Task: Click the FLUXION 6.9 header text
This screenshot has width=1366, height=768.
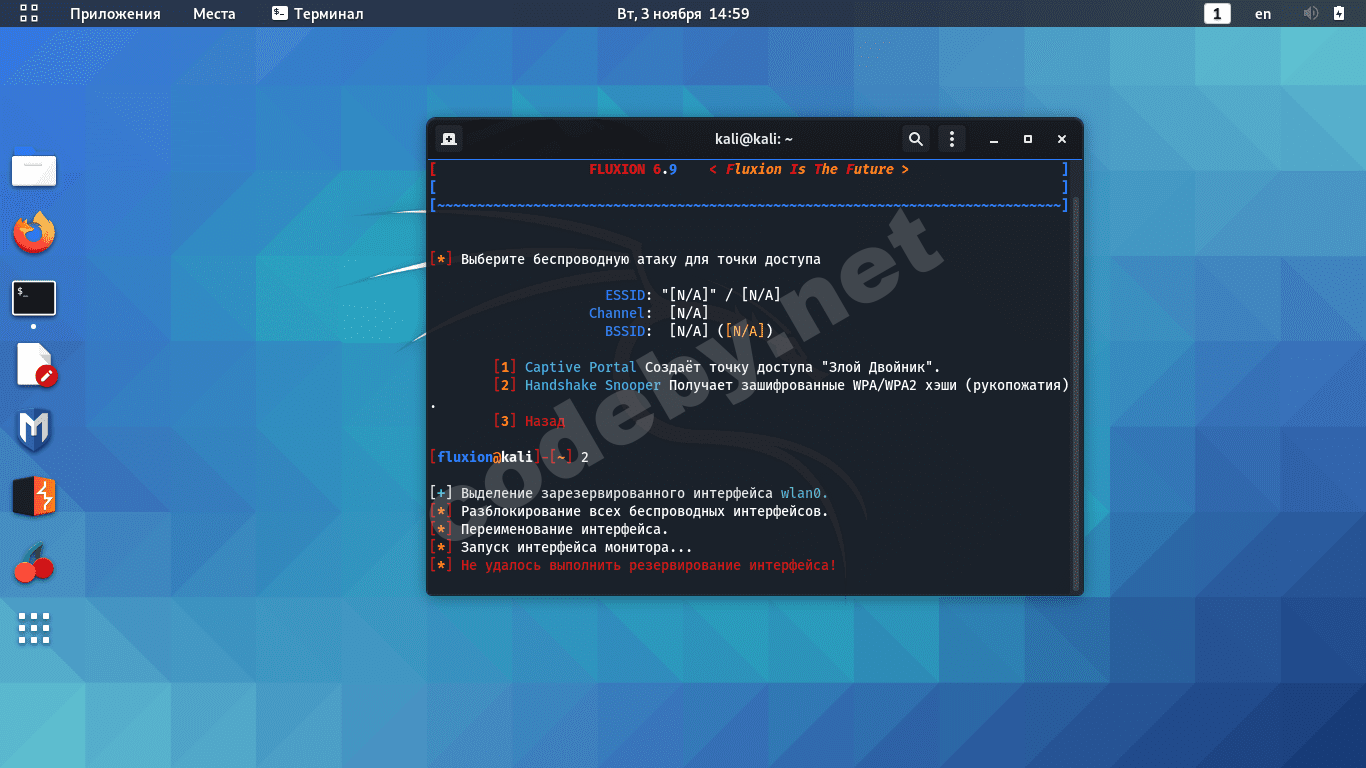Action: (633, 169)
